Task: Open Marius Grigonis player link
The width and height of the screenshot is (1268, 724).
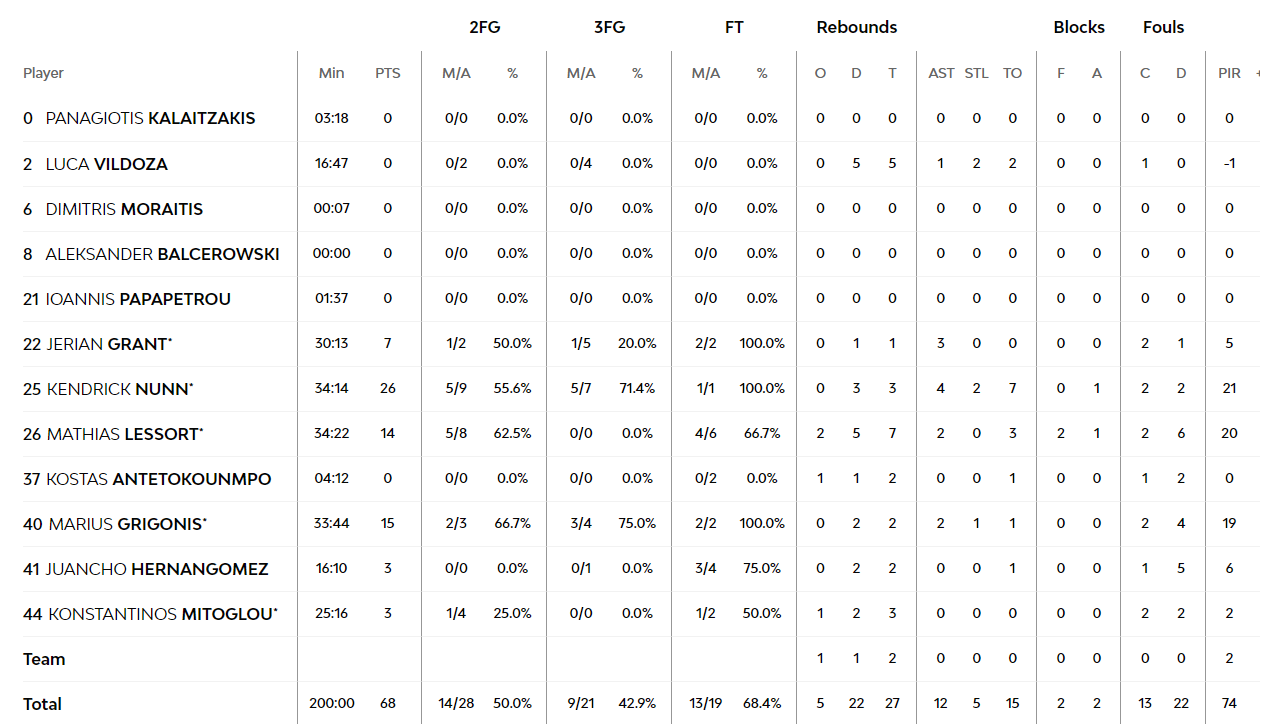Action: click(x=128, y=524)
